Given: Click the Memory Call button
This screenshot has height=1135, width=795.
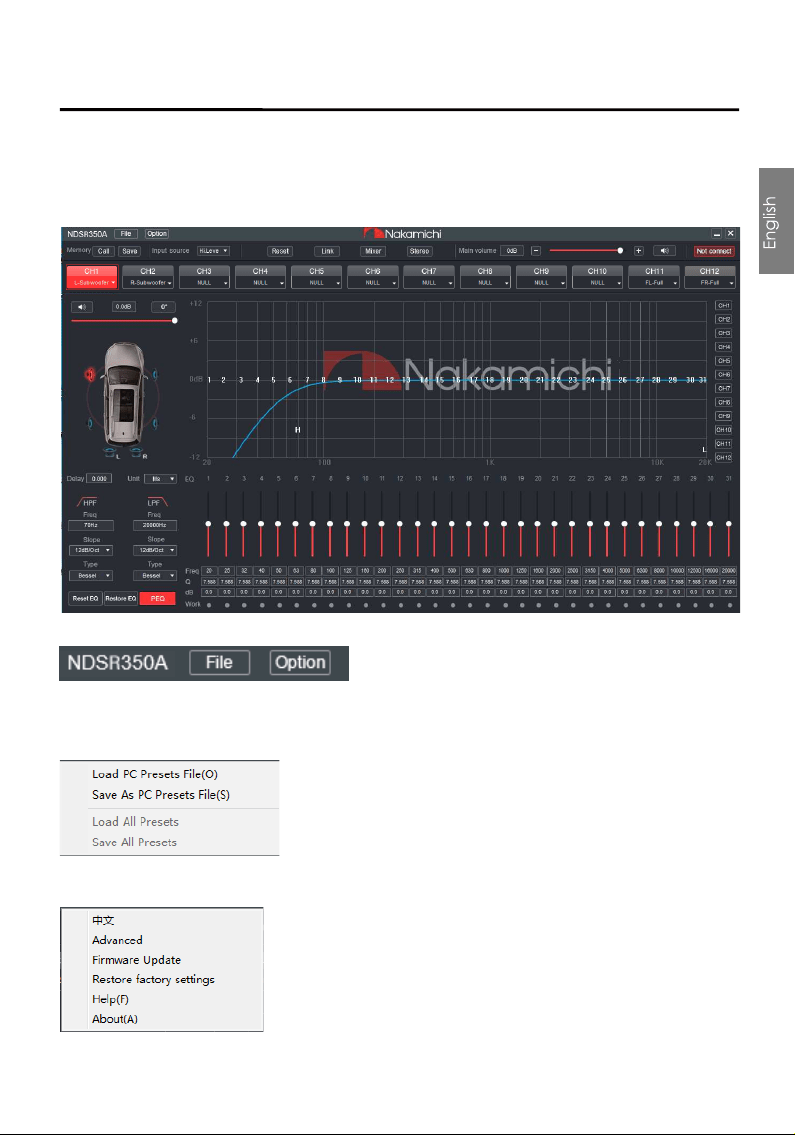Looking at the screenshot, I should (104, 251).
